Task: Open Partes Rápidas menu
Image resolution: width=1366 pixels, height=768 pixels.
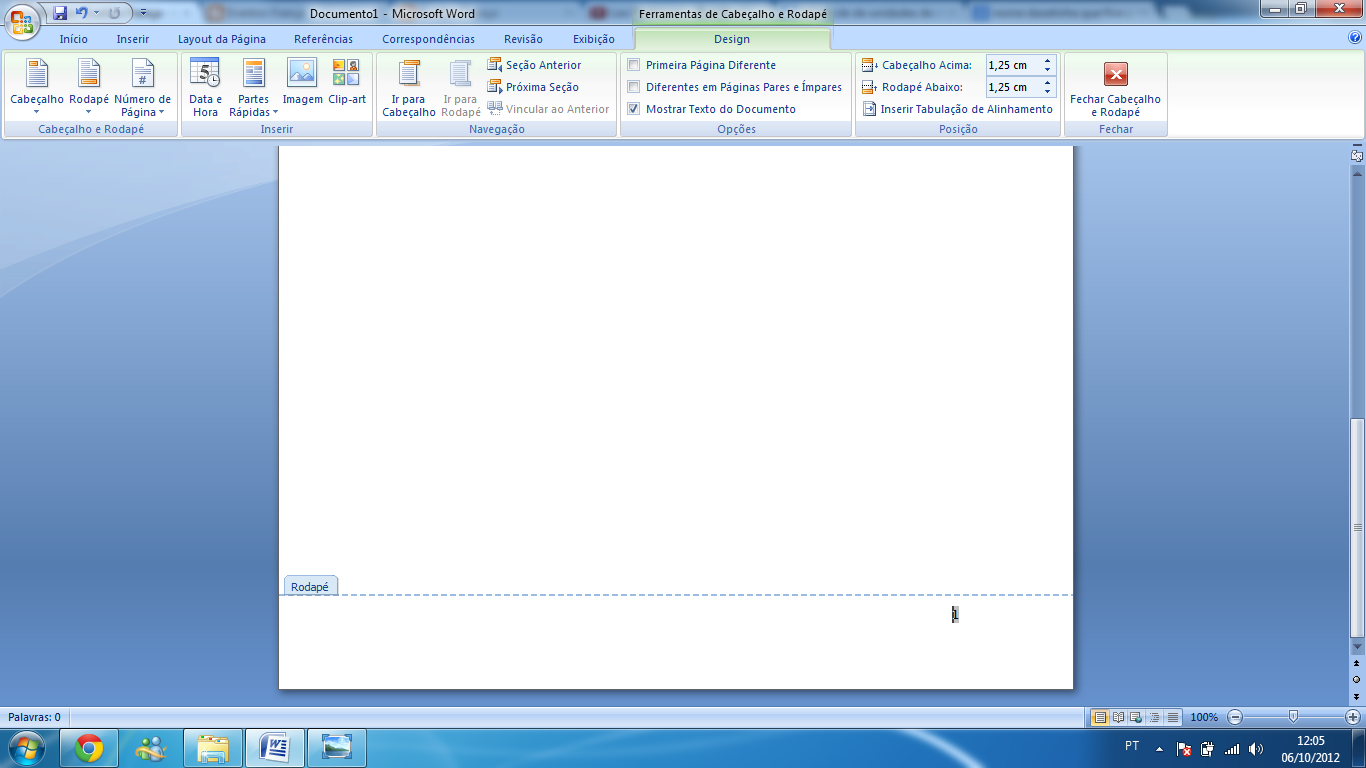Action: click(x=254, y=87)
